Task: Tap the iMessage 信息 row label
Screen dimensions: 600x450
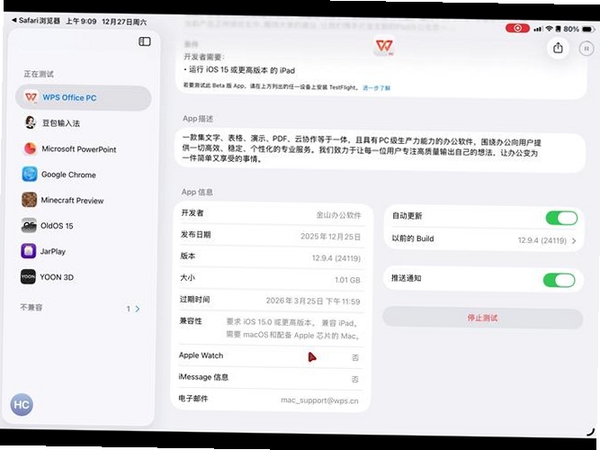Action: [203, 377]
